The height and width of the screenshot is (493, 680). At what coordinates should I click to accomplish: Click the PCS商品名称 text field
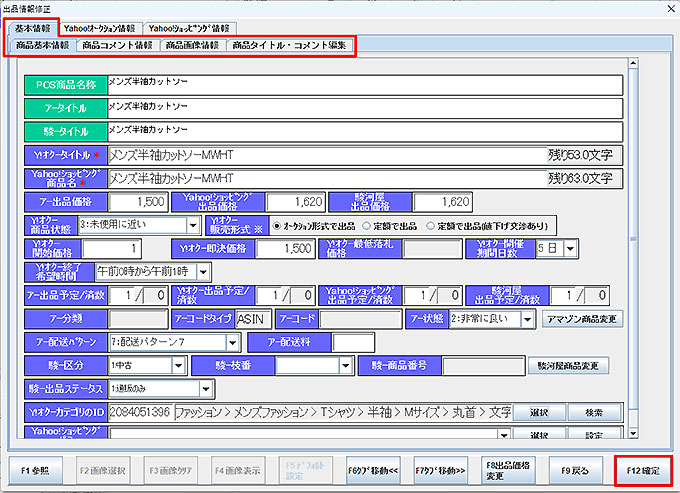pyautogui.click(x=363, y=84)
